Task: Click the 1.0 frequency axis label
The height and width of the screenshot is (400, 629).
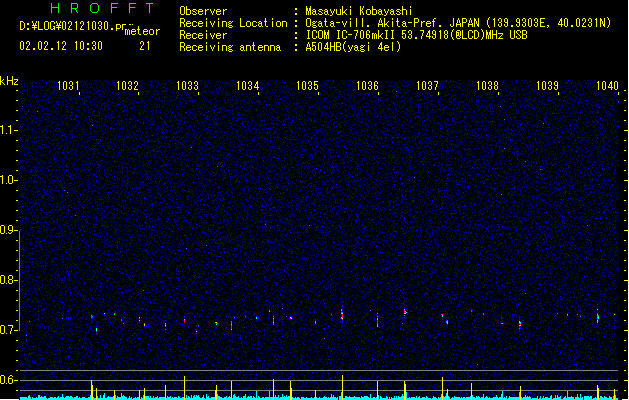Action: pyautogui.click(x=8, y=180)
